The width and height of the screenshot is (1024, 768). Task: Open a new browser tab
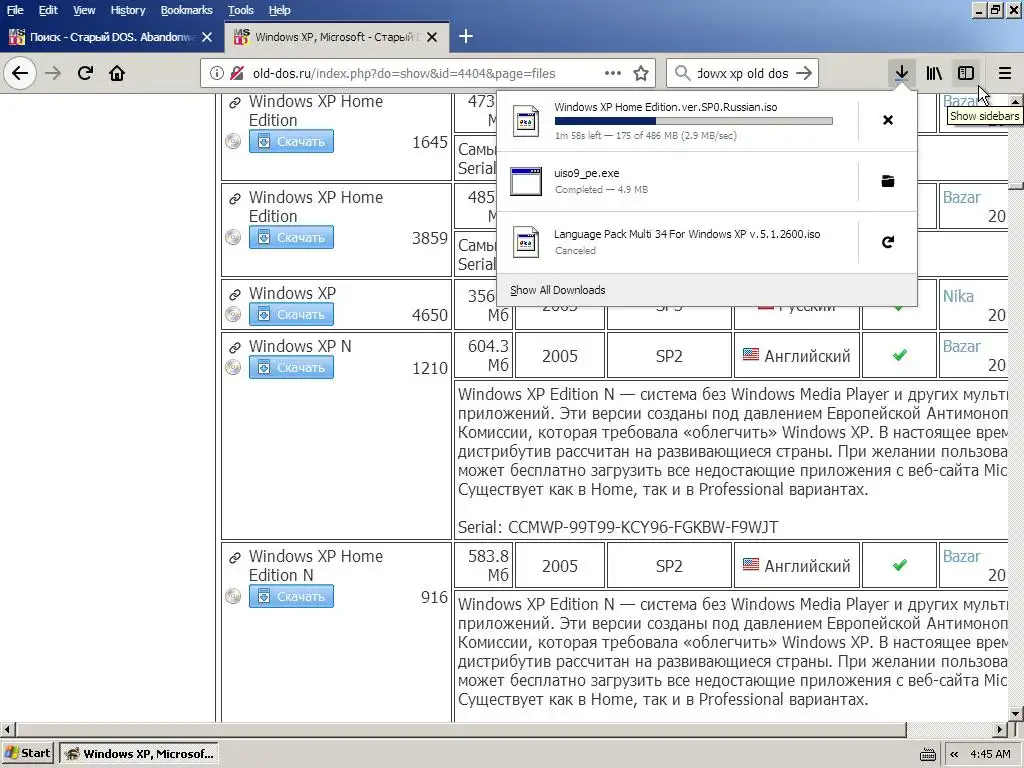[466, 37]
